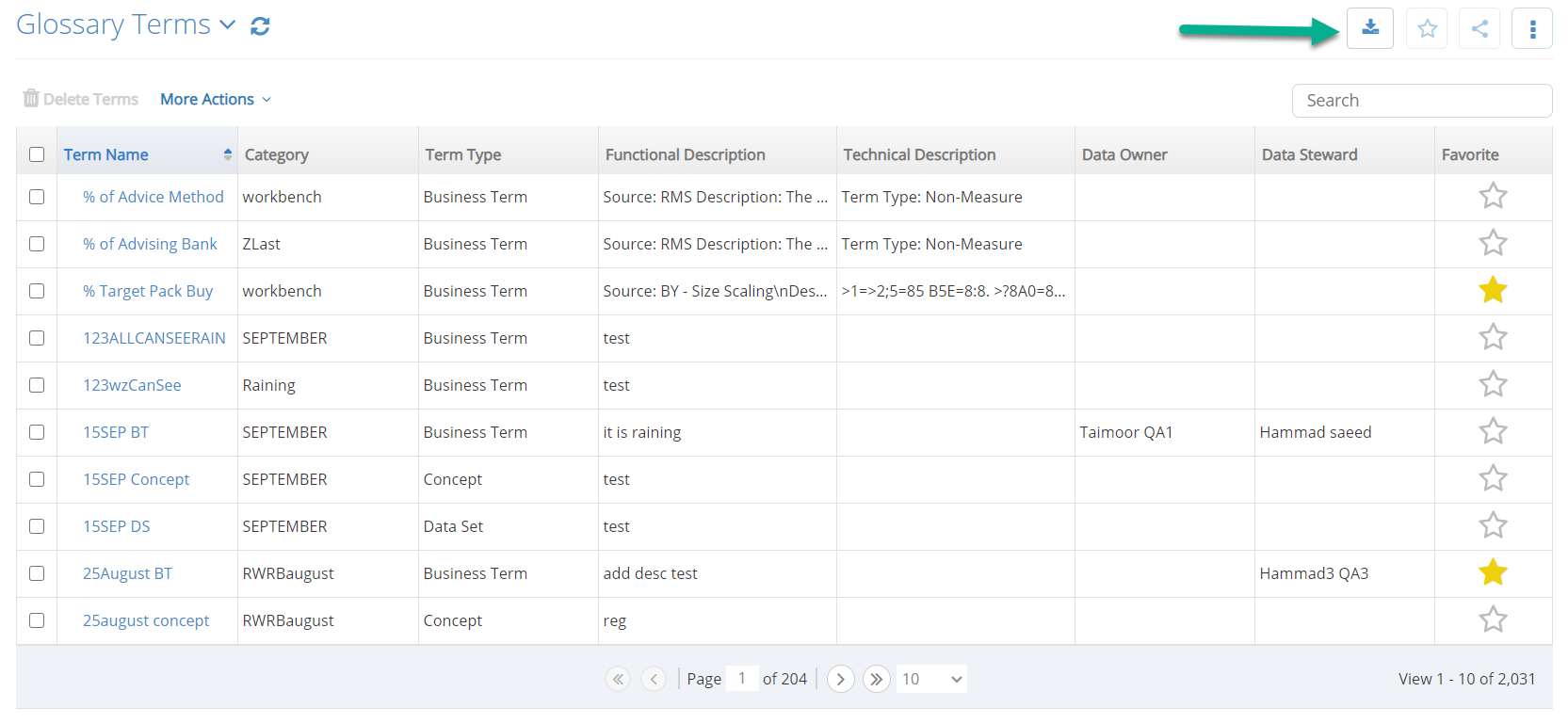
Task: Check the 25August BT row
Action: click(37, 573)
